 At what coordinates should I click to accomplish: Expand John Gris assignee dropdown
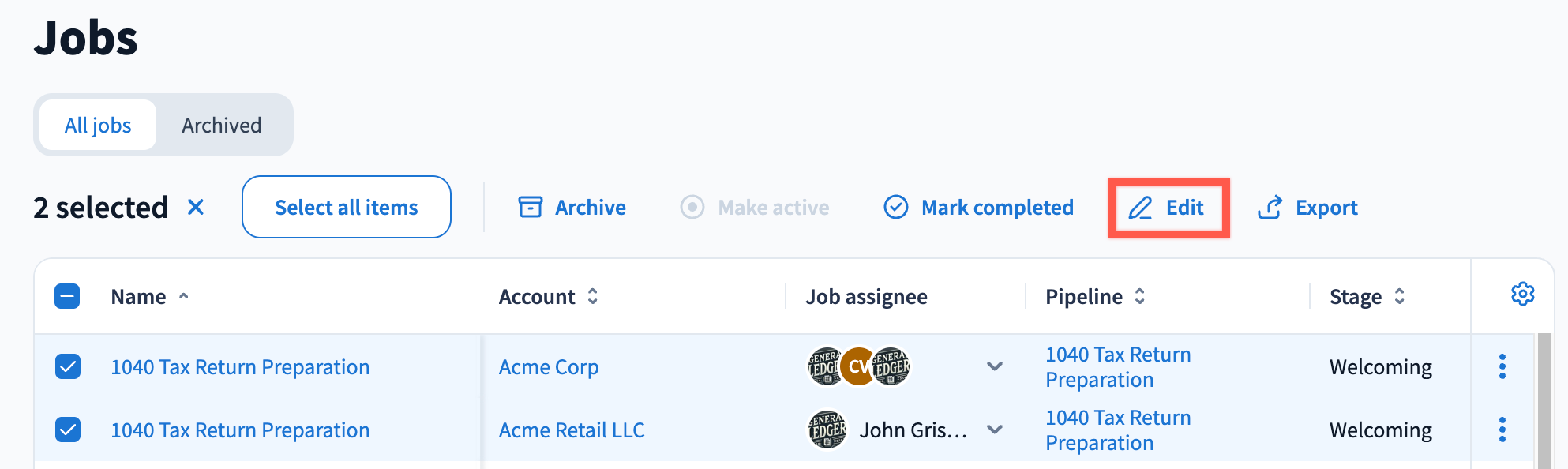[995, 430]
